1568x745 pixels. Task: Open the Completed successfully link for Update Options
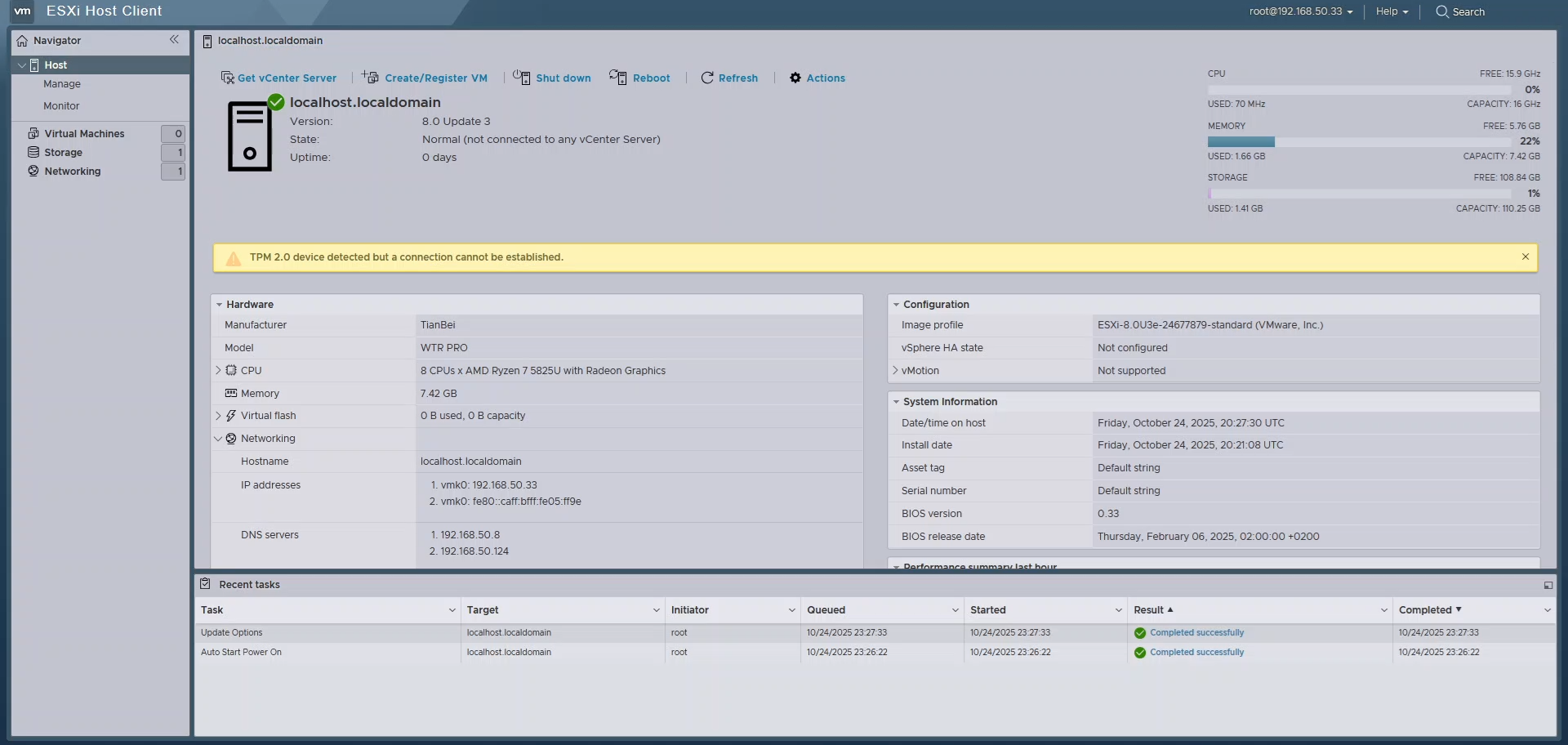click(1196, 633)
